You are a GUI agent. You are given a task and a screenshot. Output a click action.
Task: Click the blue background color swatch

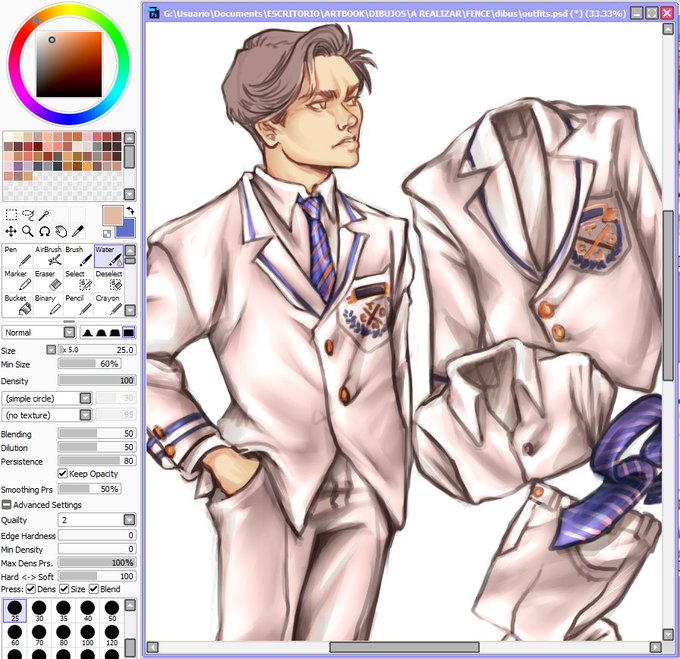[128, 230]
